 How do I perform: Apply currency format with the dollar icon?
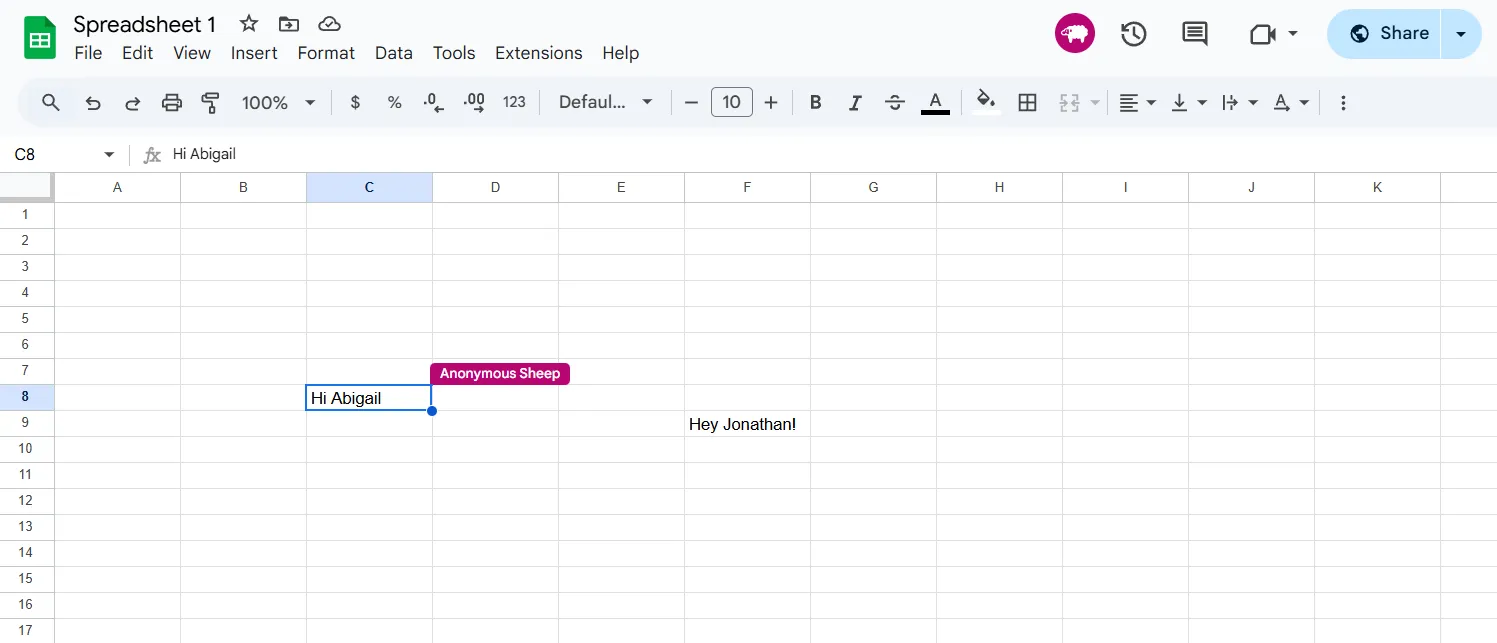click(355, 102)
